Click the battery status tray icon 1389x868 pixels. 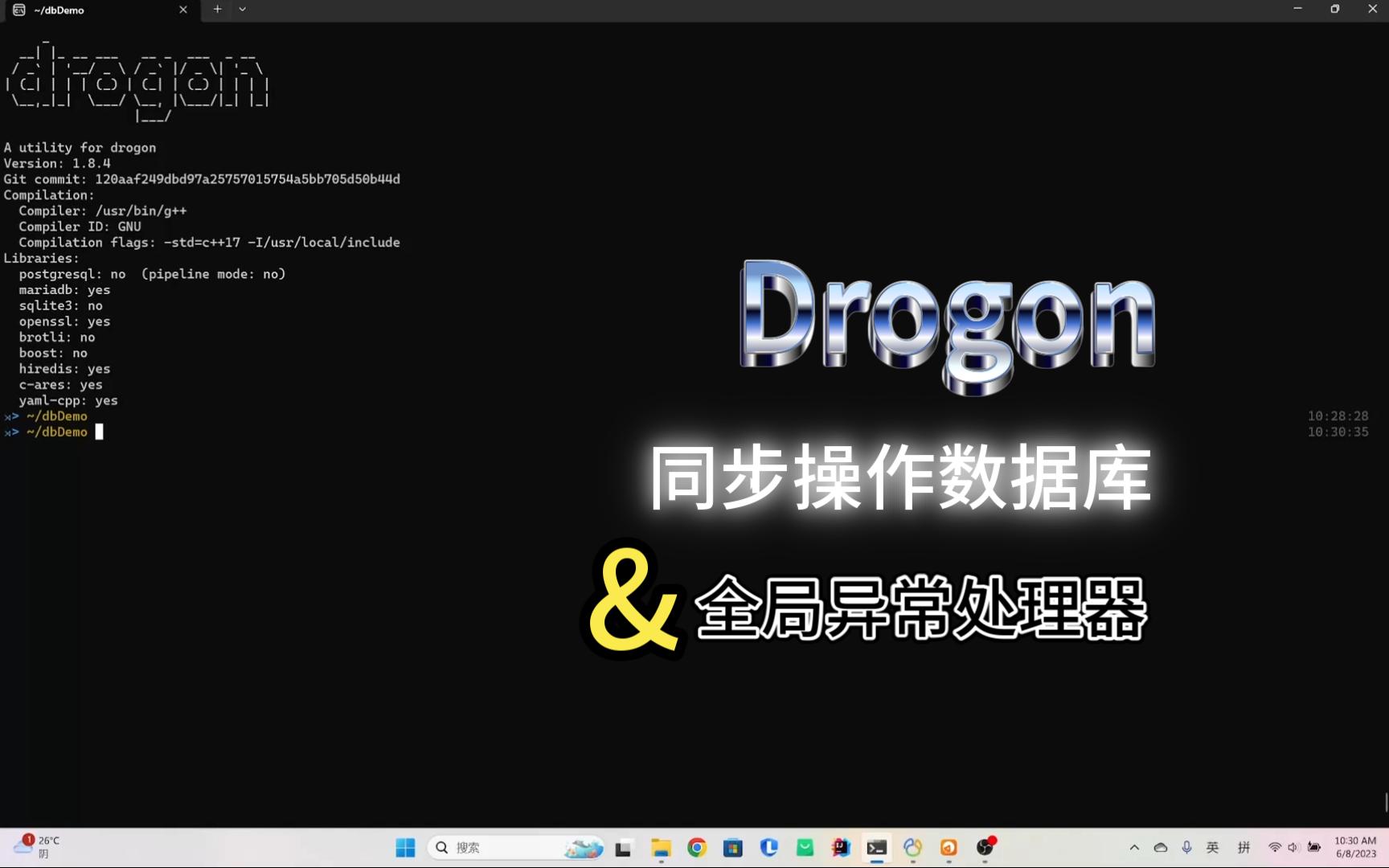(1314, 847)
